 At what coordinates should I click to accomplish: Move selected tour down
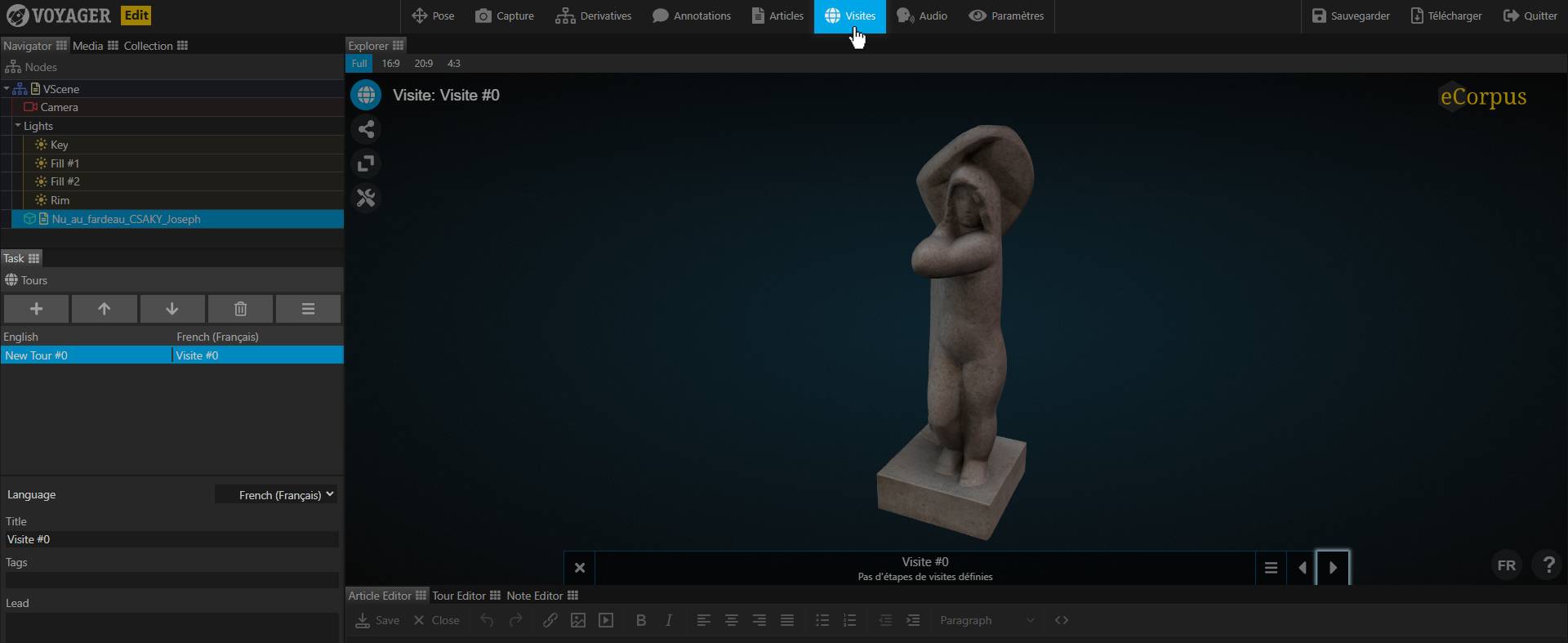click(172, 309)
